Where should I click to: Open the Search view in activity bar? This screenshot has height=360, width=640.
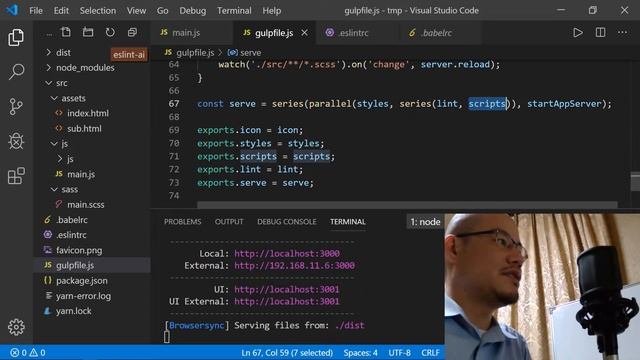point(16,72)
